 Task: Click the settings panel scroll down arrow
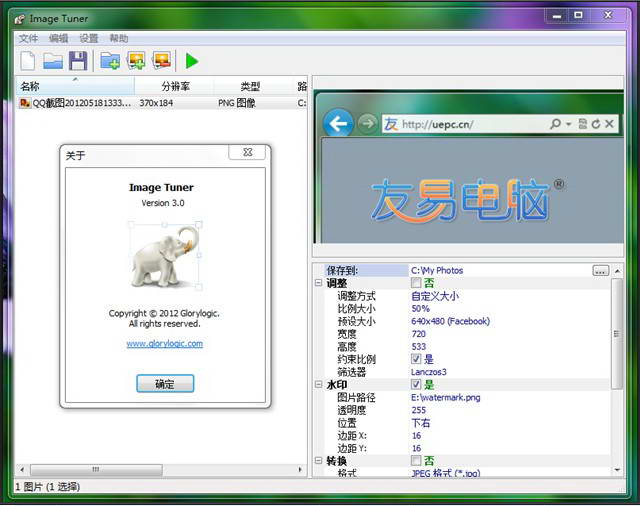point(617,470)
